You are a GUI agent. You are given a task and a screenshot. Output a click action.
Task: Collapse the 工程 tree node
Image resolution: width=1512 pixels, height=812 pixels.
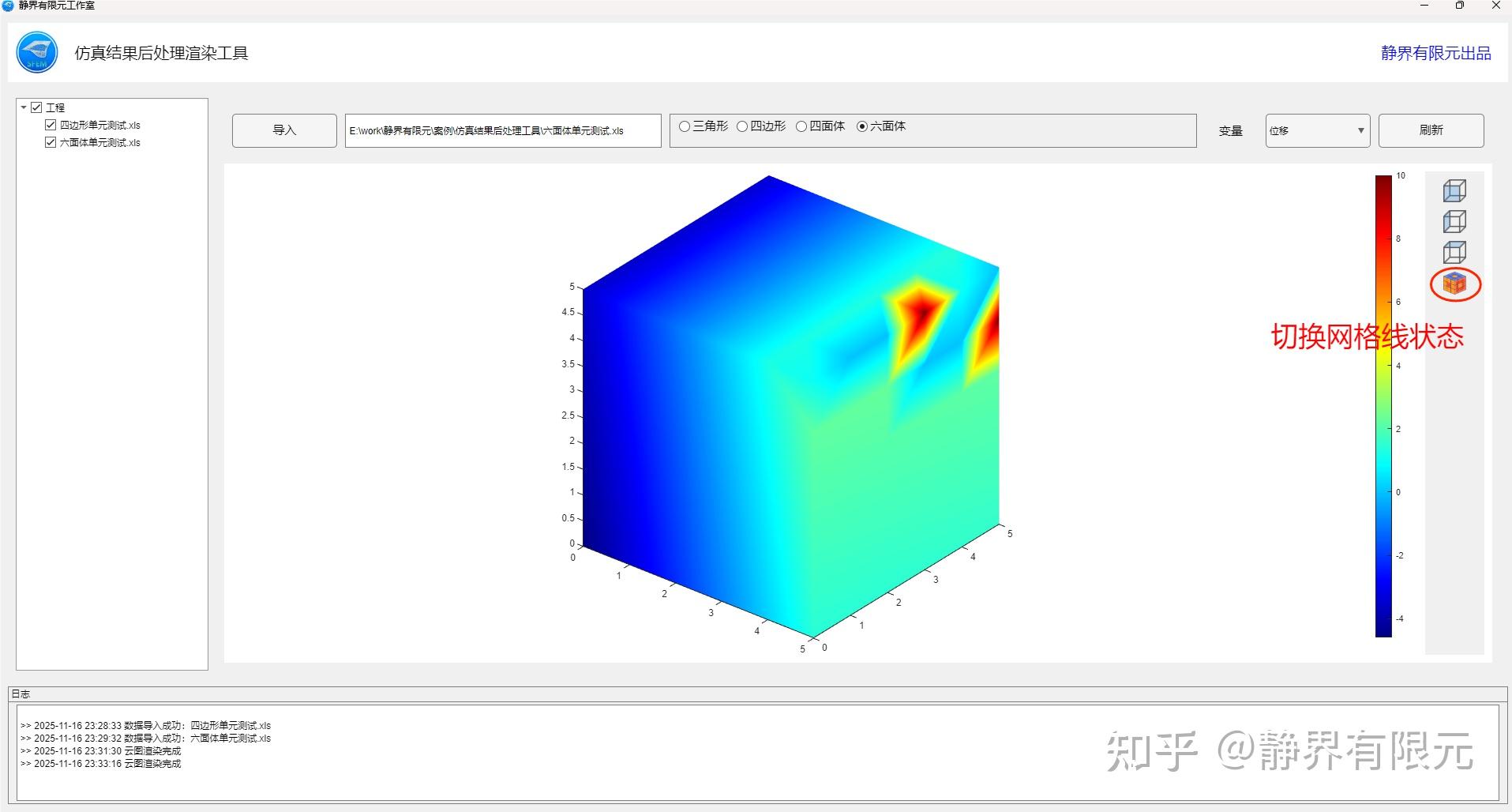[x=24, y=107]
